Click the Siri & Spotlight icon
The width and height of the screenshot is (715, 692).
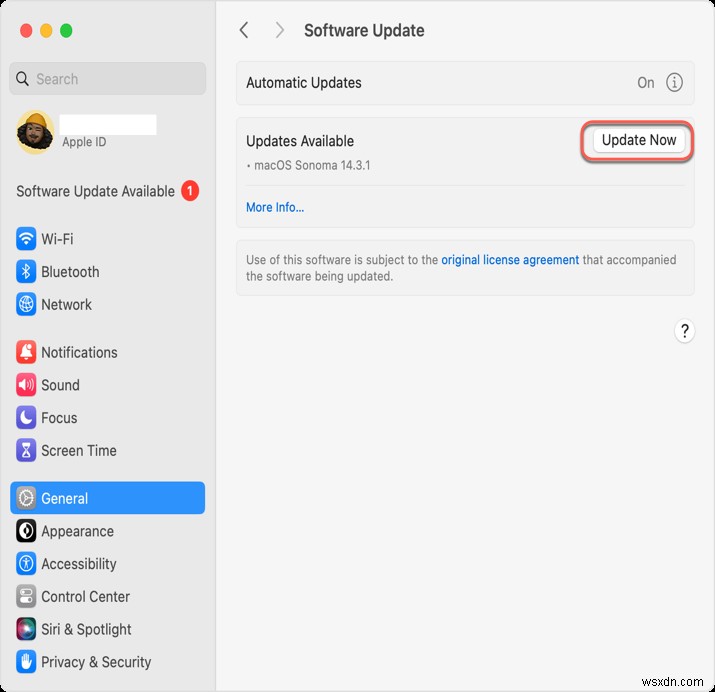26,629
